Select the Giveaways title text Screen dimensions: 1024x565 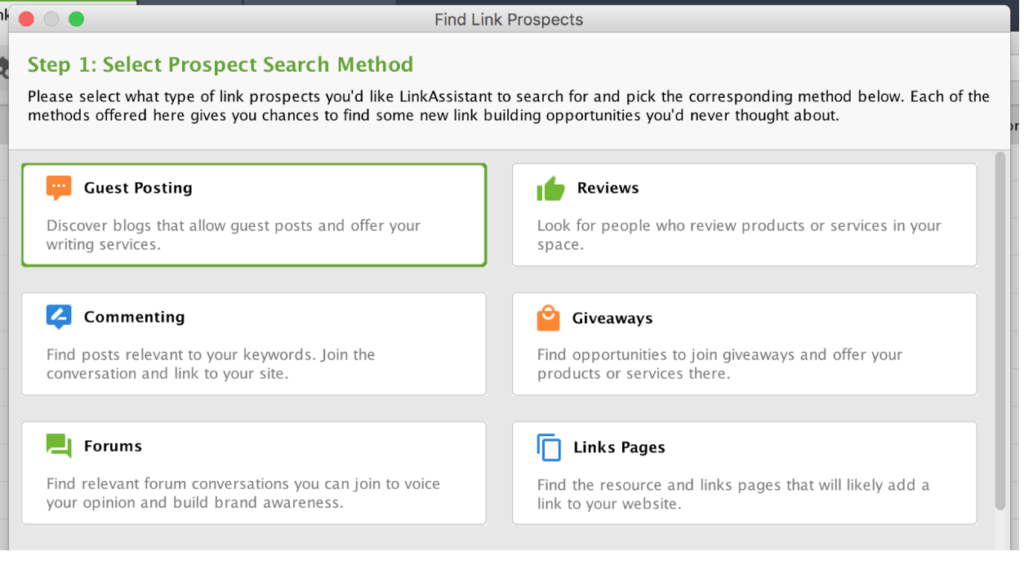tap(613, 318)
